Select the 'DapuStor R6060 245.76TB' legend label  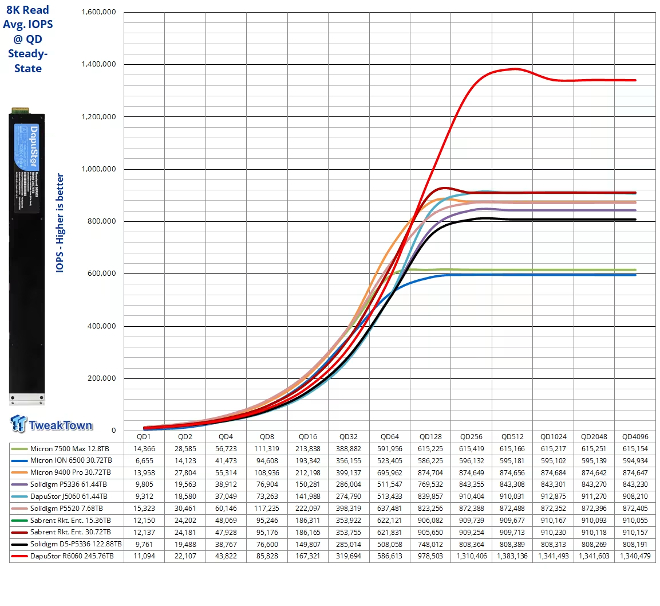pyautogui.click(x=72, y=556)
